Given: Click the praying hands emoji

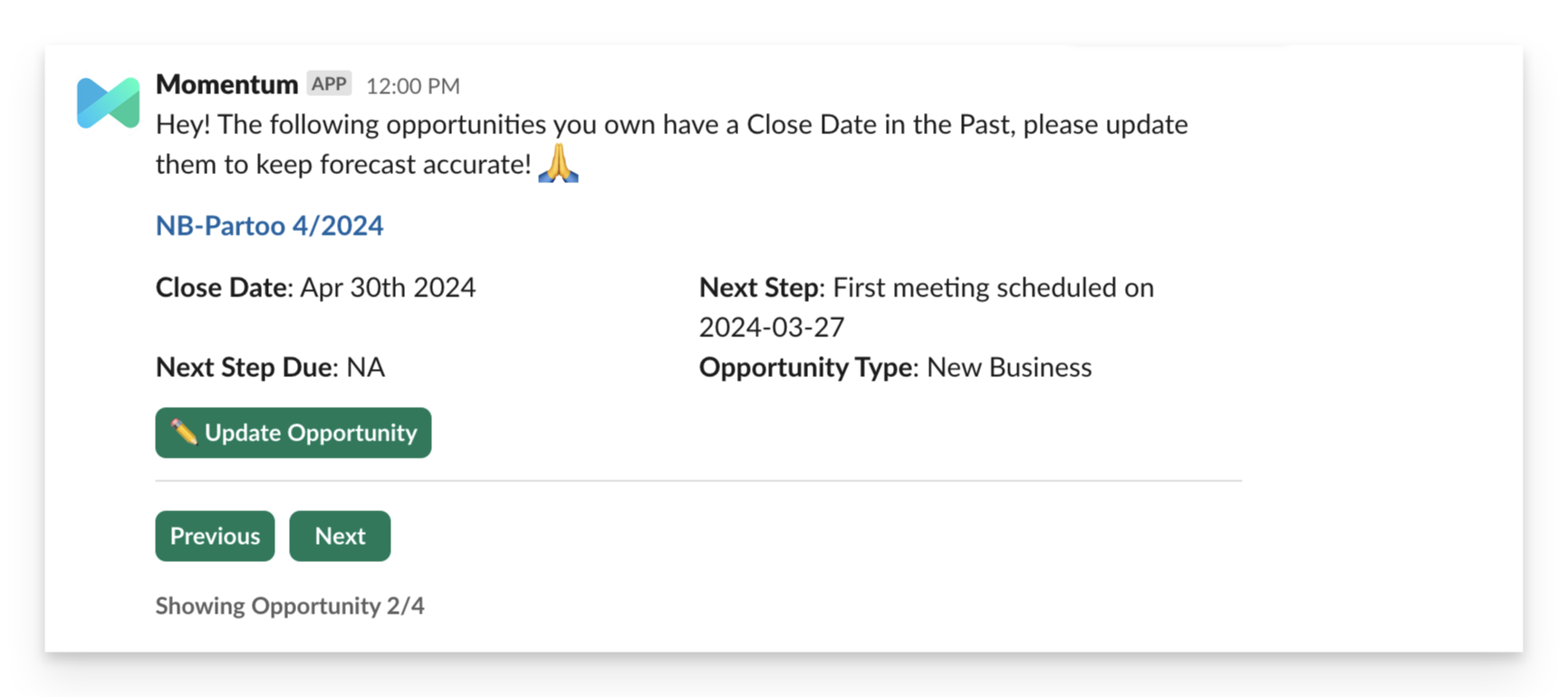Looking at the screenshot, I should 558,163.
